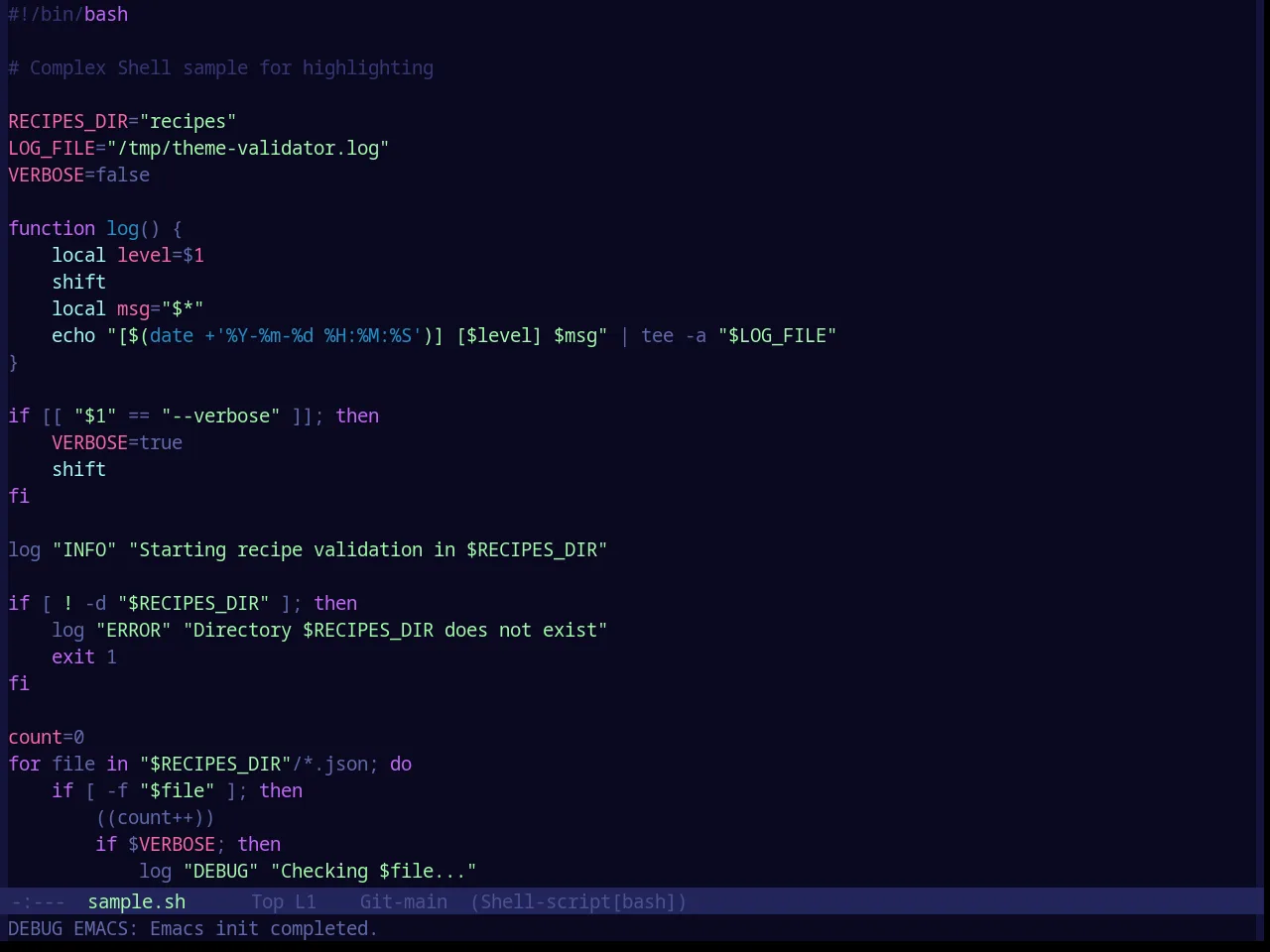This screenshot has height=952, width=1270.
Task: Click the "/tmp/theme-validator.log" string
Action: point(248,148)
